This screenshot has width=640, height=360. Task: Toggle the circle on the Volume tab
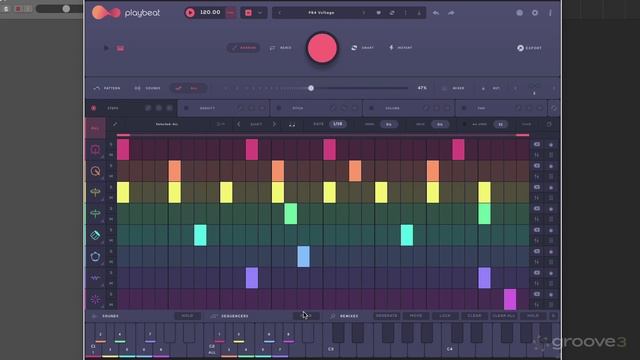[x=371, y=108]
